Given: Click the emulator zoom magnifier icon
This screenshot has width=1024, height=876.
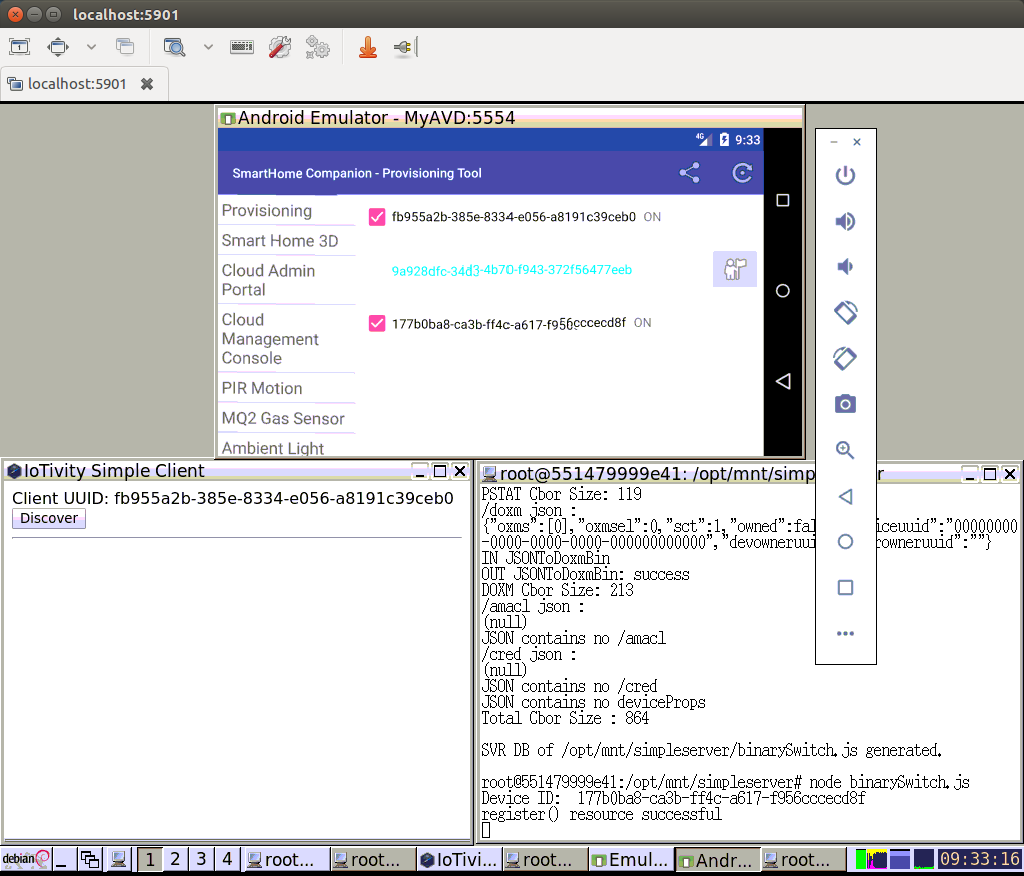Looking at the screenshot, I should tap(845, 450).
